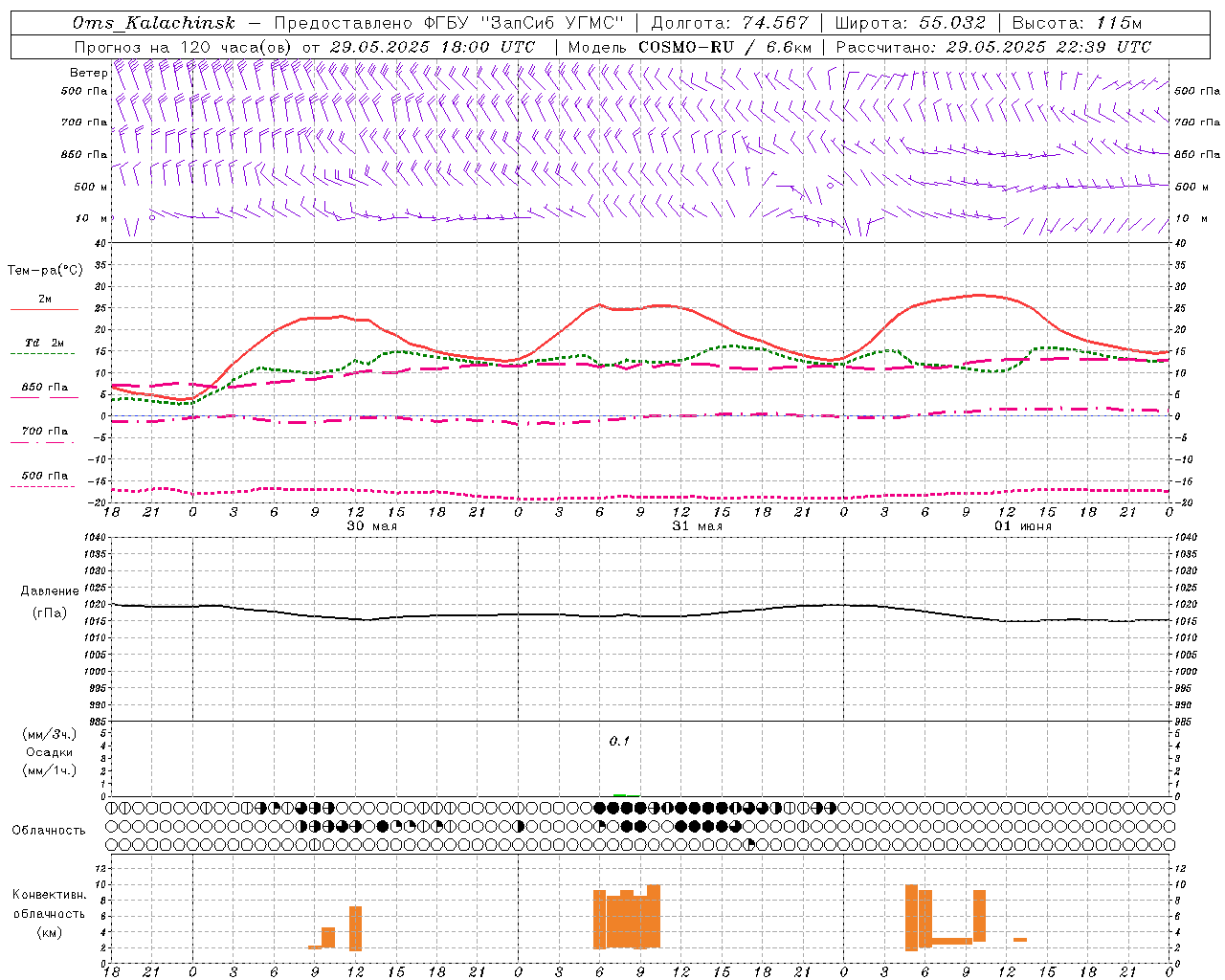Click the tall orange convective bar on 30 мая
Viewport: 1225px width, 980px height.
coord(355,928)
